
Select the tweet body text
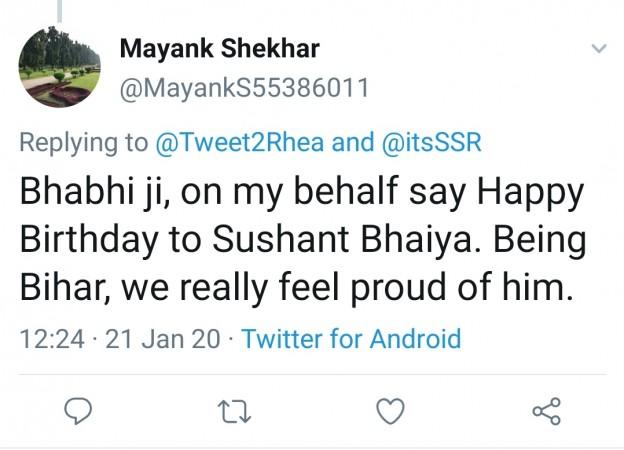[x=302, y=239]
